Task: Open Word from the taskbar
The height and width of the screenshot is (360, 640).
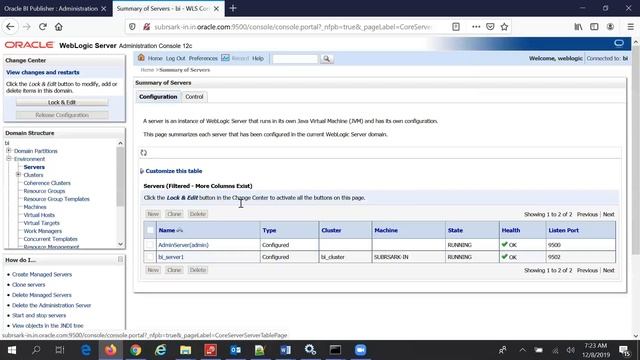Action: tap(285, 350)
